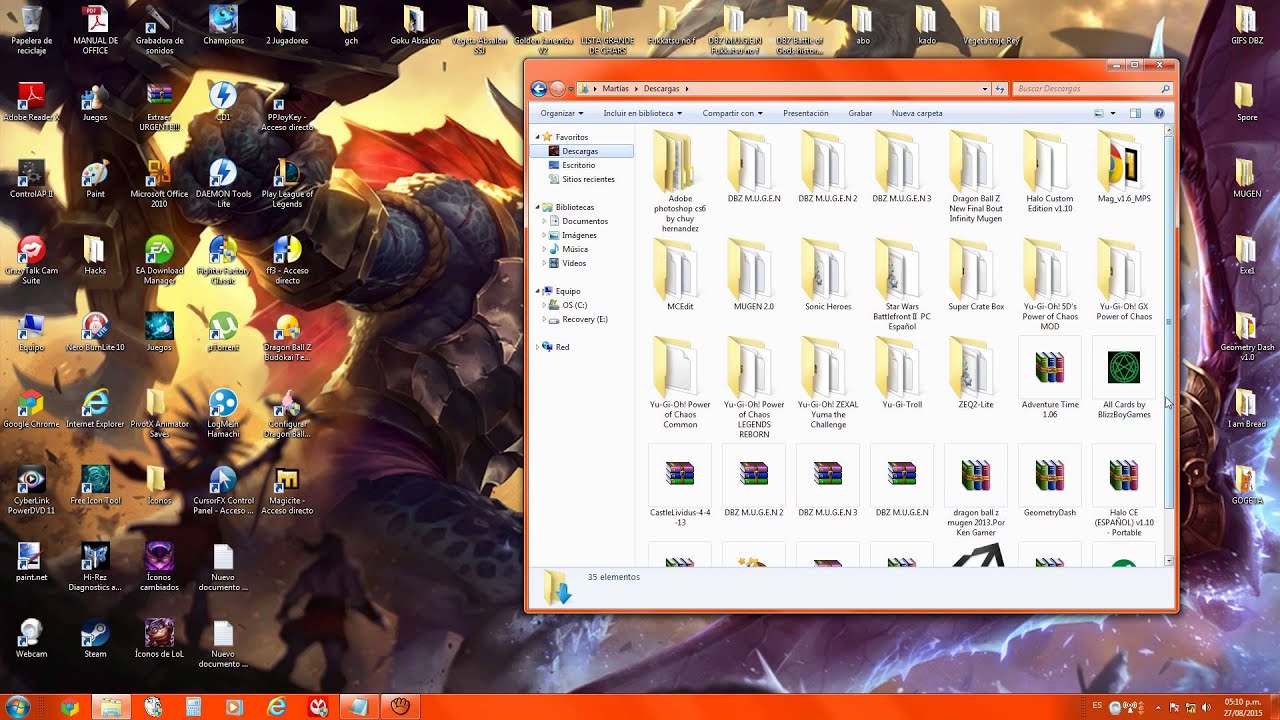Click the EA Download Manager desktop icon
The width and height of the screenshot is (1280, 720).
pyautogui.click(x=159, y=260)
